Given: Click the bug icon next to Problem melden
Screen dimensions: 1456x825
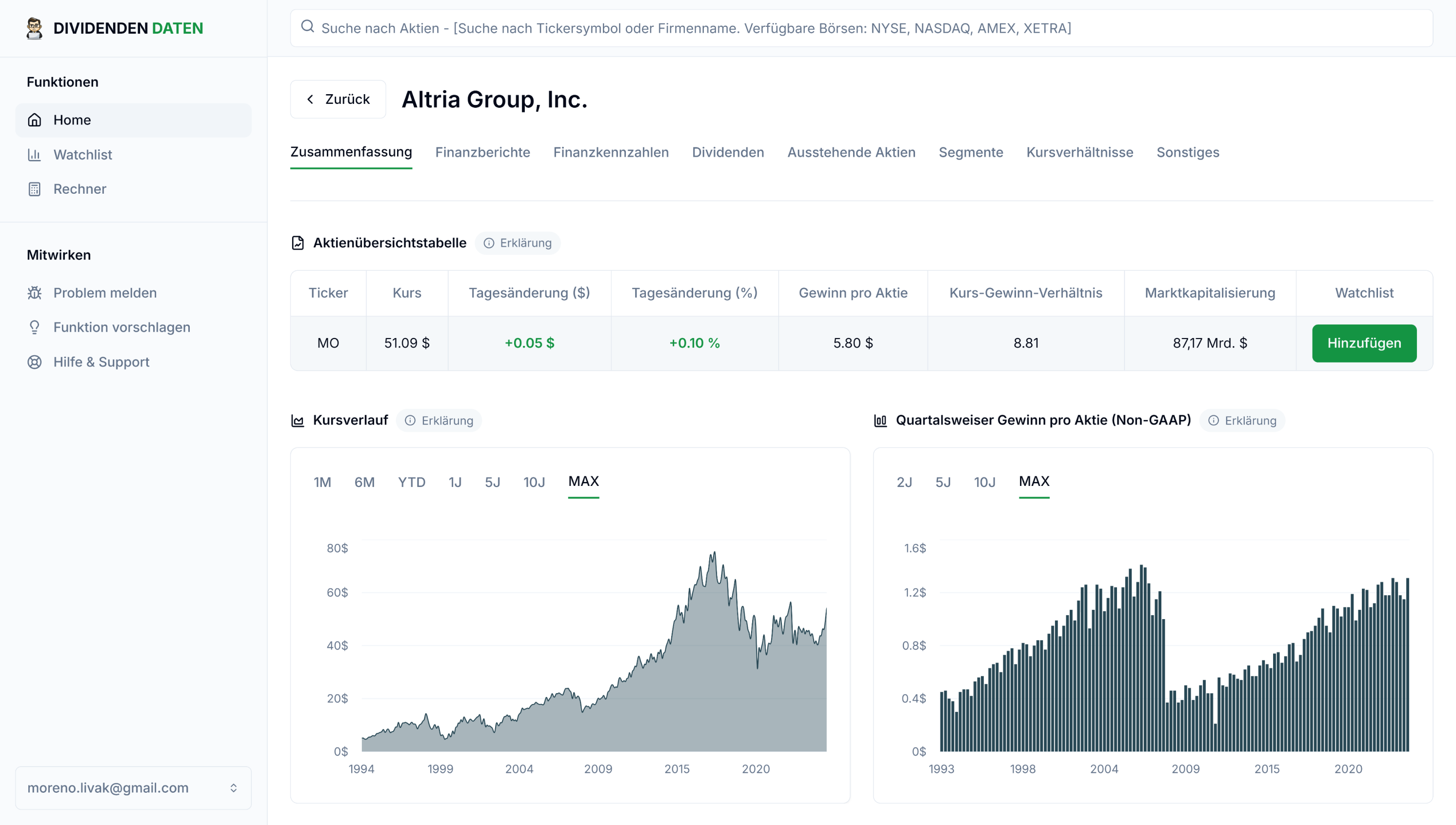Looking at the screenshot, I should (x=35, y=293).
